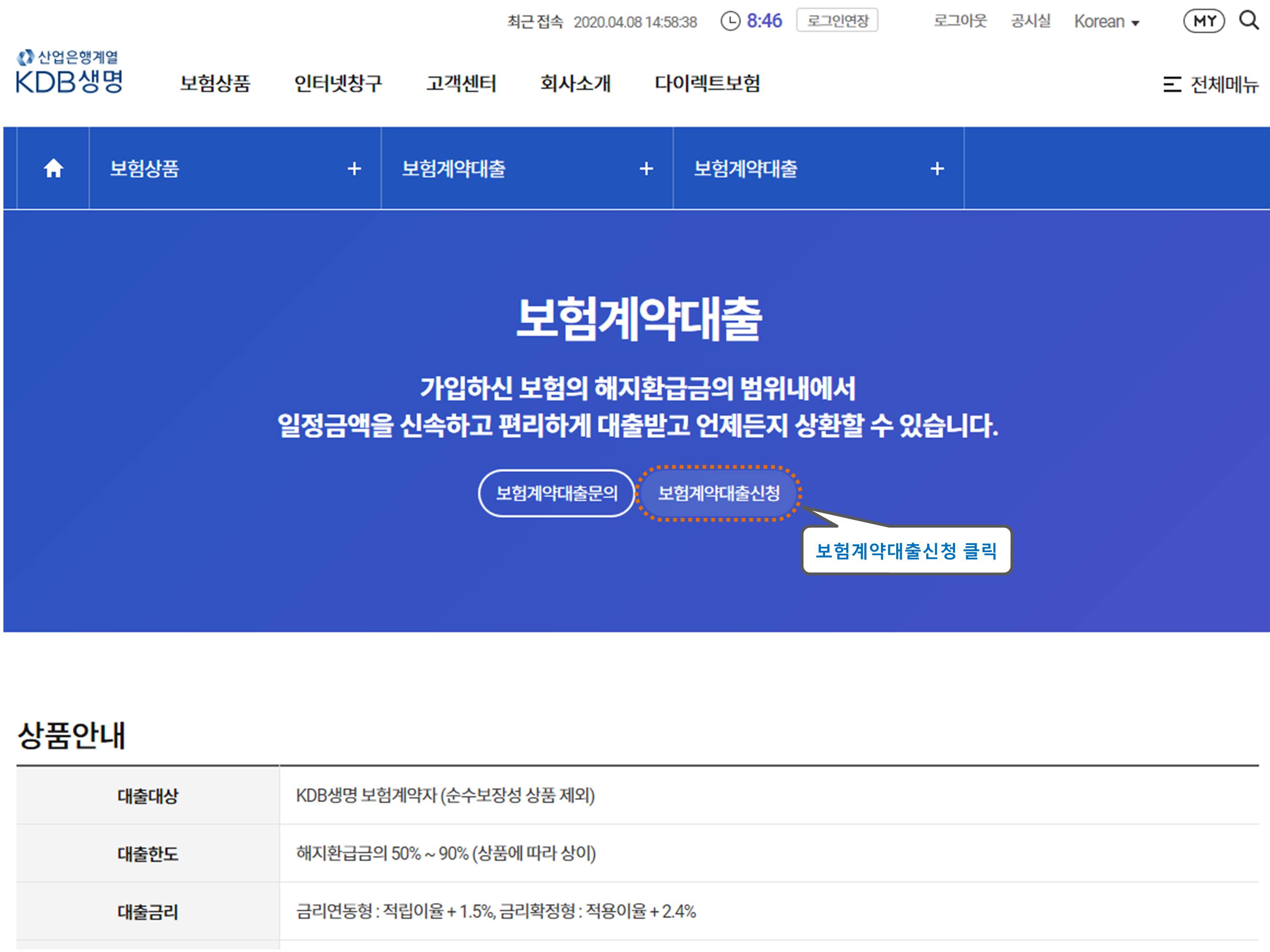
Task: Open 전체메뉴 hamburger icon
Action: (1172, 84)
